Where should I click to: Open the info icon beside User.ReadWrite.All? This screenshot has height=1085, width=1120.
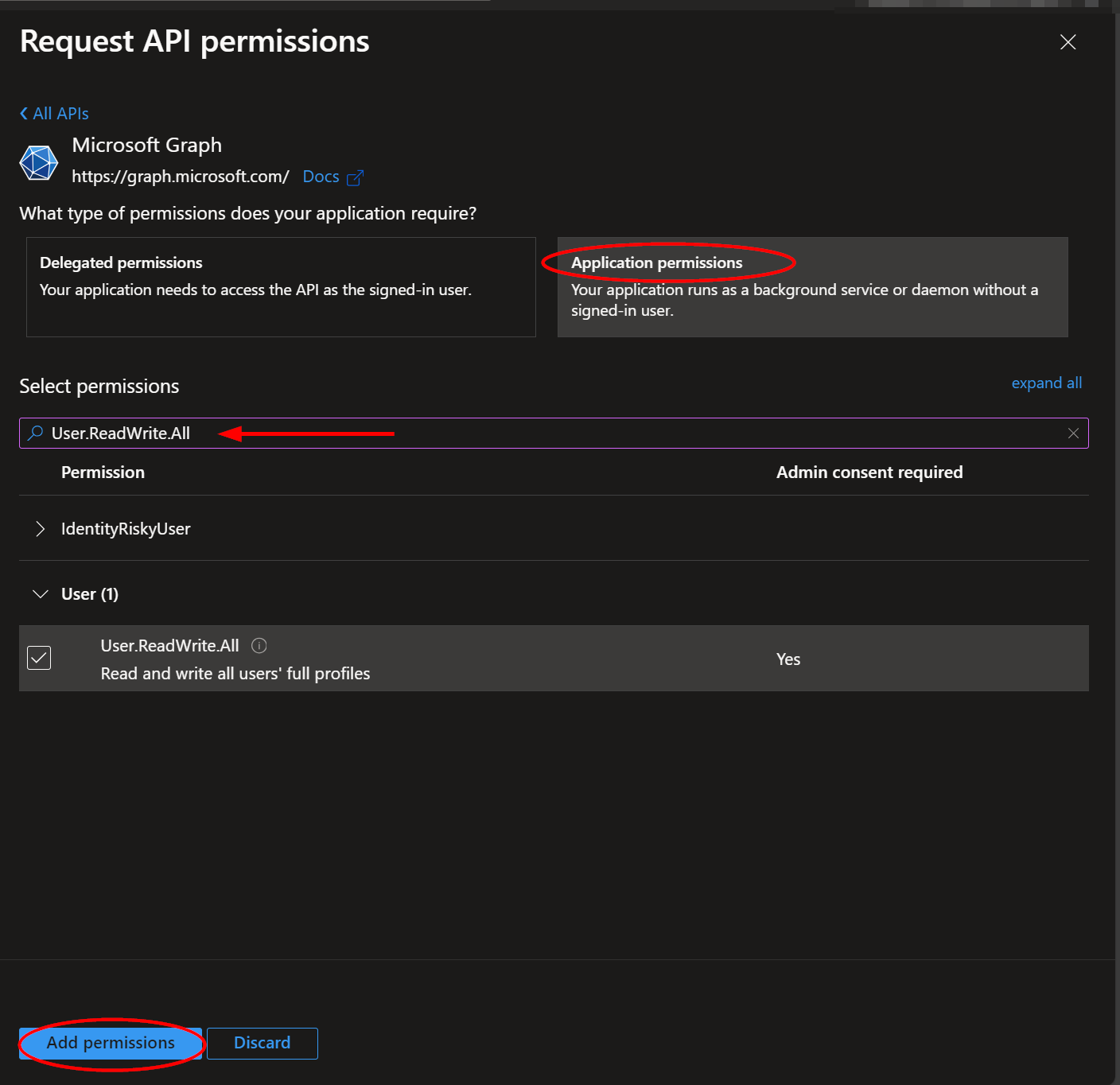(259, 646)
